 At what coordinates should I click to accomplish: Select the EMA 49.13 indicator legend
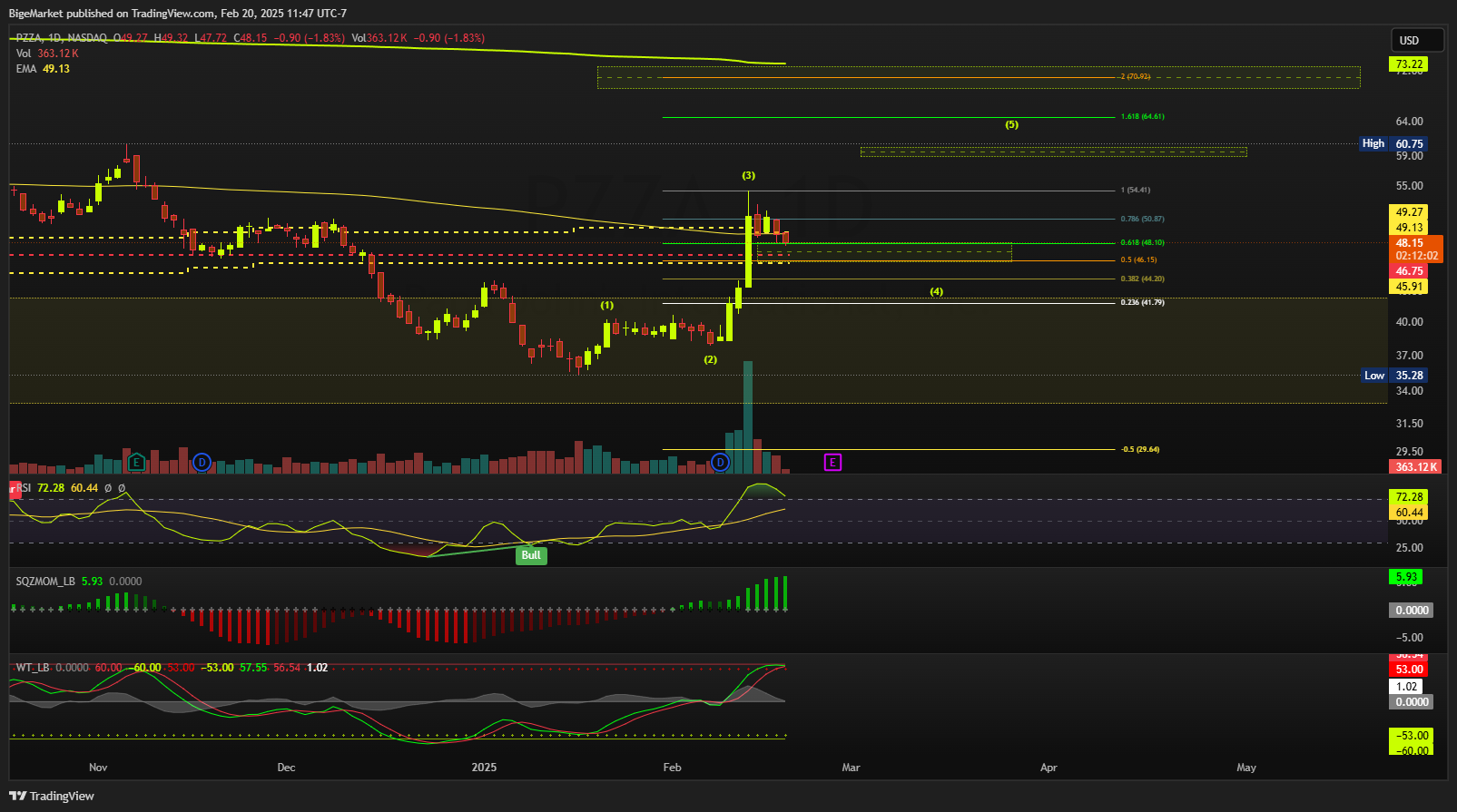tap(43, 69)
